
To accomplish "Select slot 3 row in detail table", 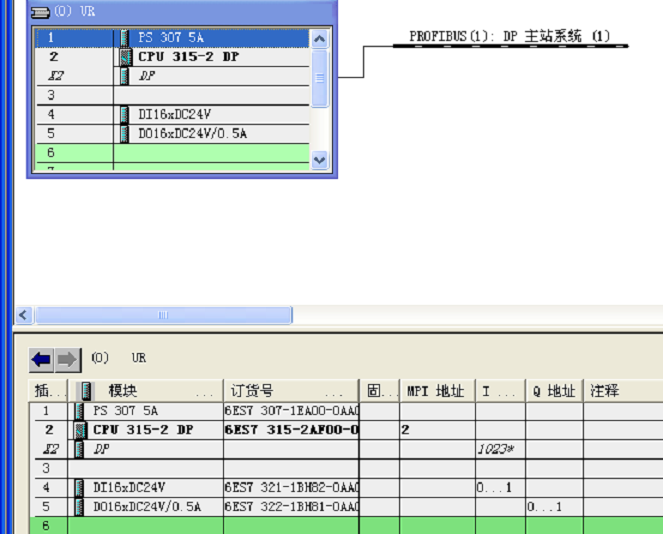I will pos(347,468).
